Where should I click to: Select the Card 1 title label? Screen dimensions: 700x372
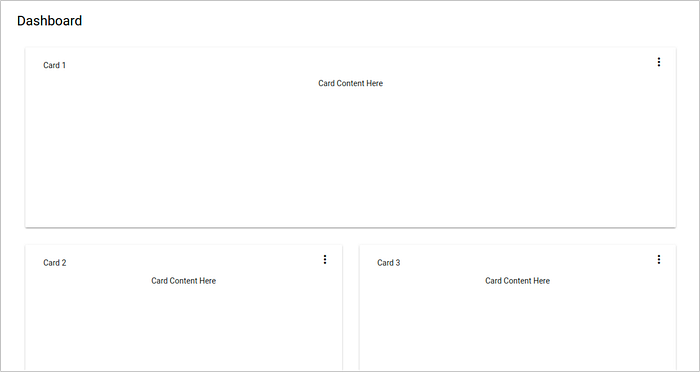(x=54, y=65)
